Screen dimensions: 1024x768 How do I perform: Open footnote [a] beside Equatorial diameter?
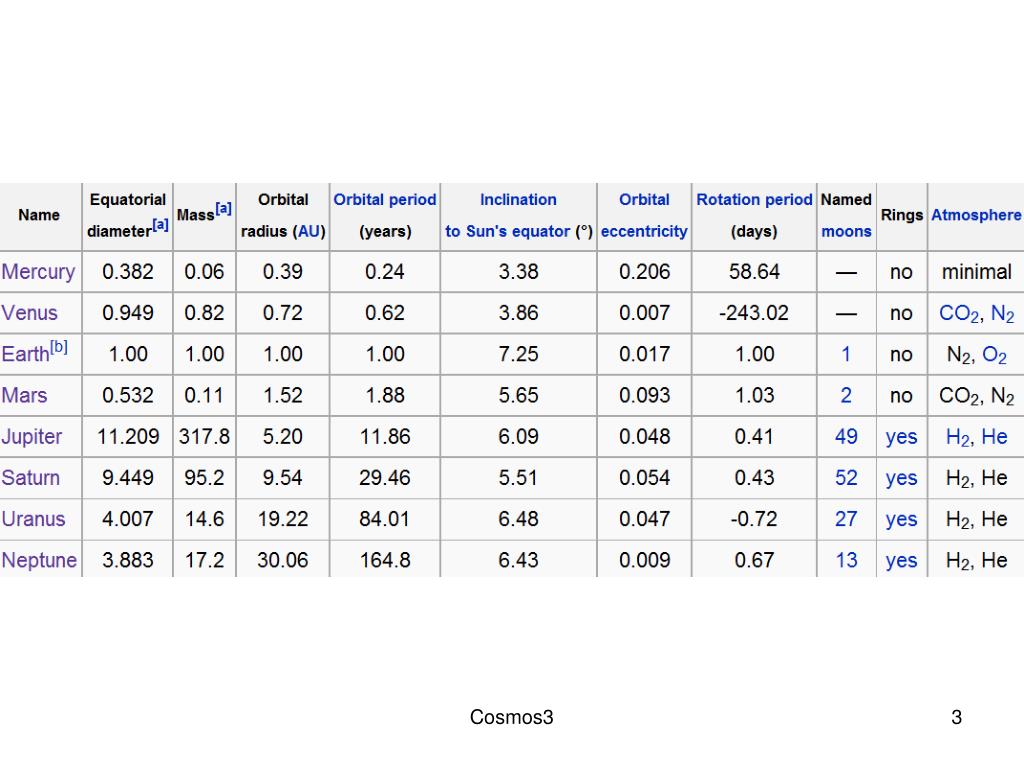(x=161, y=225)
